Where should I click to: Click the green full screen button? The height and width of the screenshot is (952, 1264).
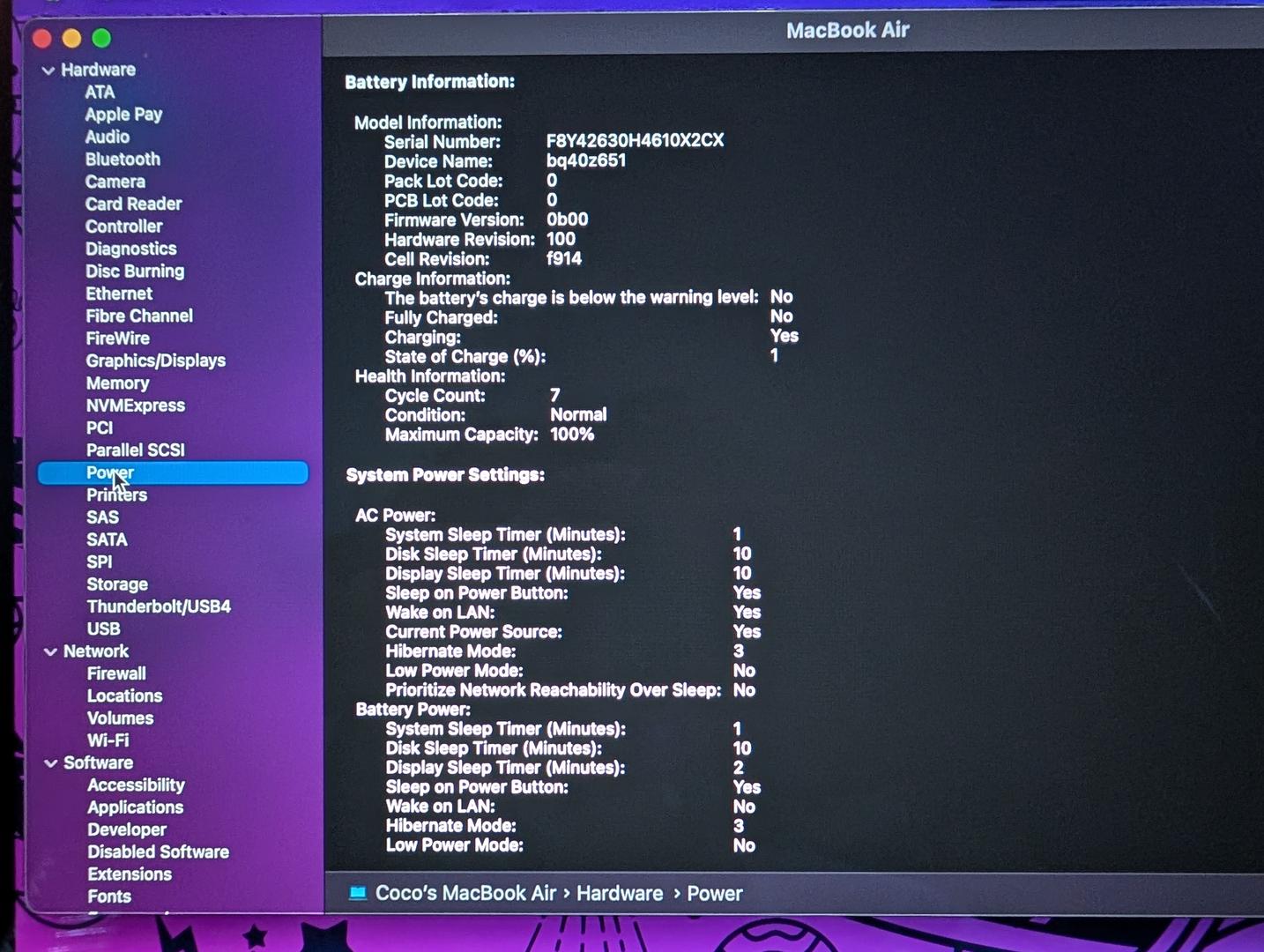pyautogui.click(x=101, y=38)
